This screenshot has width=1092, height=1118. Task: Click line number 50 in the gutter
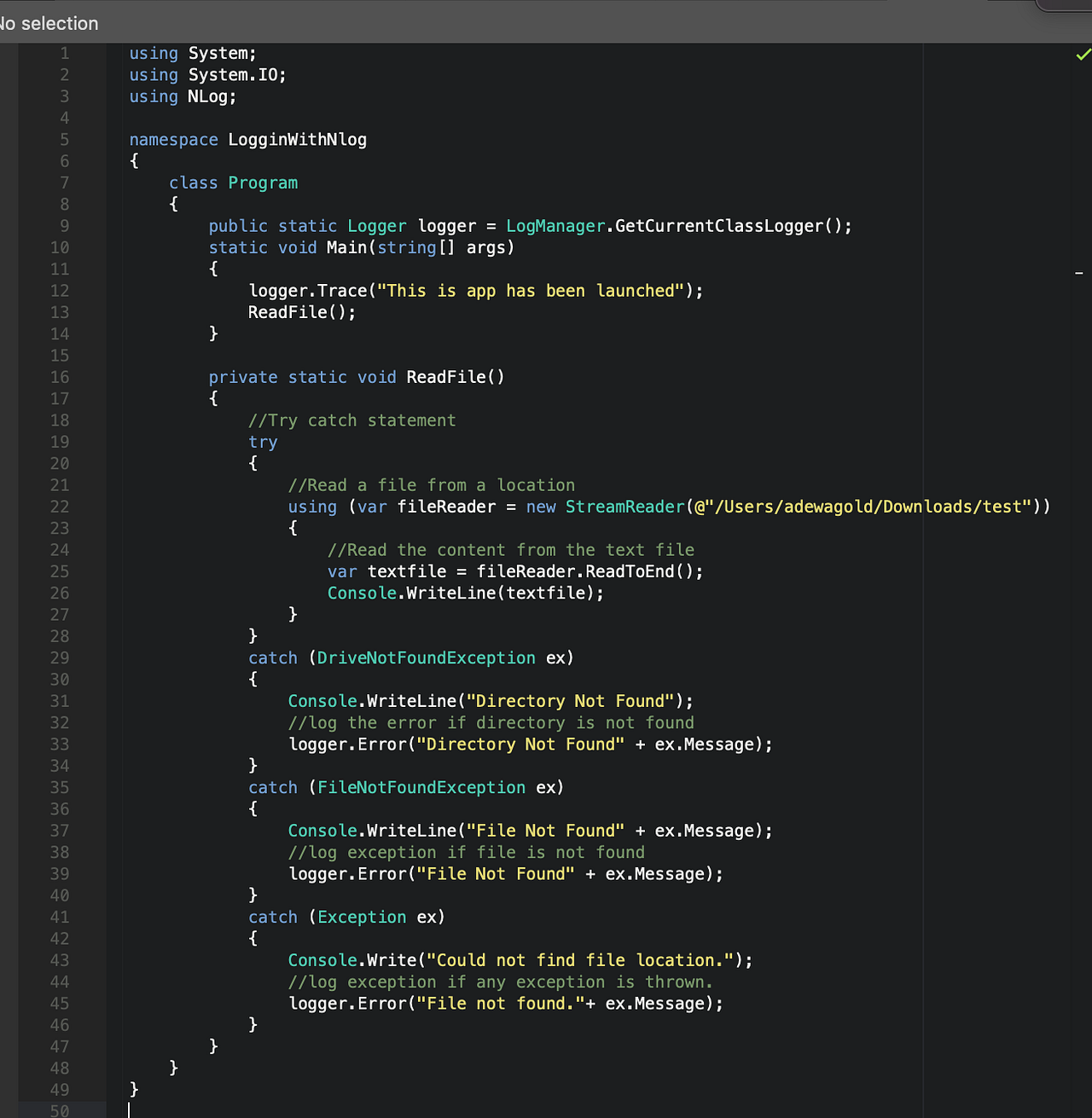point(60,1110)
